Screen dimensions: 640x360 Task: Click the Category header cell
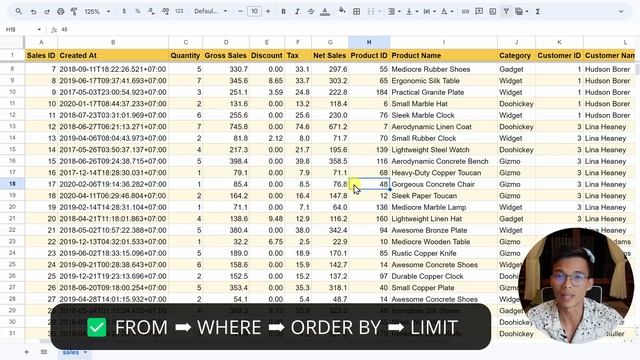[516, 55]
